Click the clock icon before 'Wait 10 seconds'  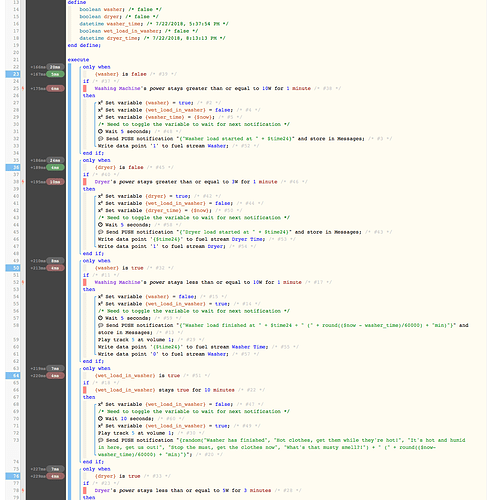pyautogui.click(x=100, y=418)
